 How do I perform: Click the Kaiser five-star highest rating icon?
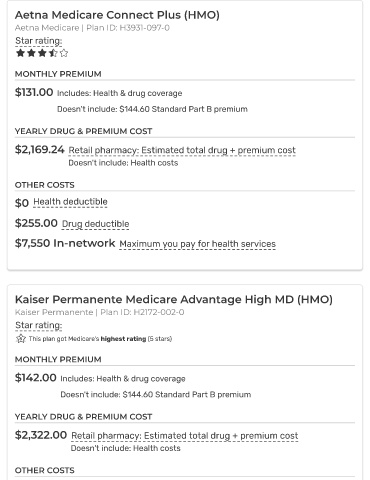(x=21, y=339)
